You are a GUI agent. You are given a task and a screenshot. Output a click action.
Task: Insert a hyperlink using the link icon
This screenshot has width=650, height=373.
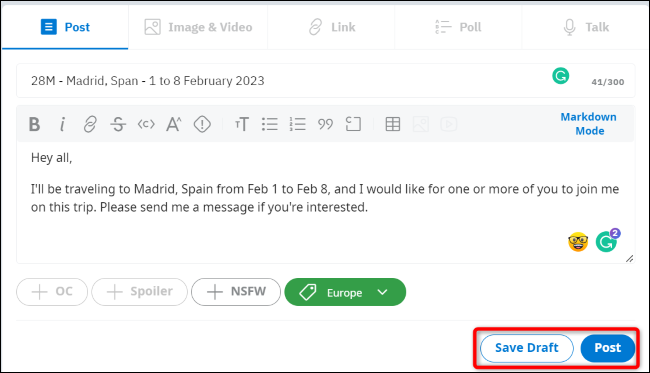[90, 124]
